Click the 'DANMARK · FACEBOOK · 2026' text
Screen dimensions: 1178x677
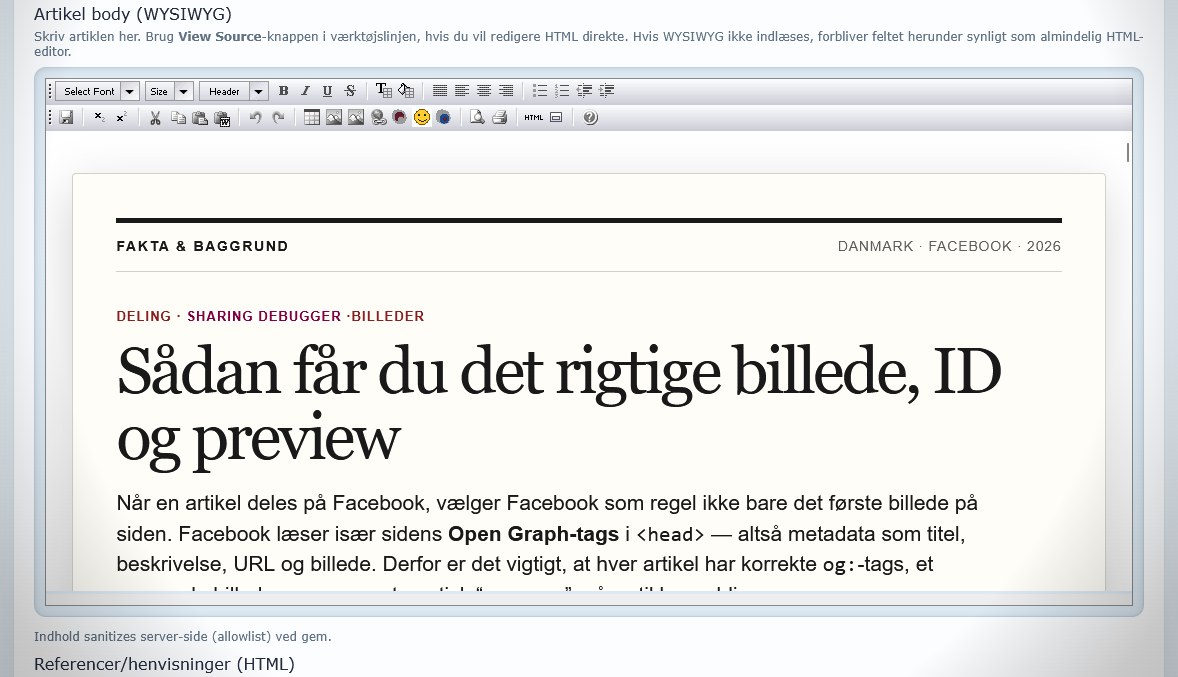point(949,246)
